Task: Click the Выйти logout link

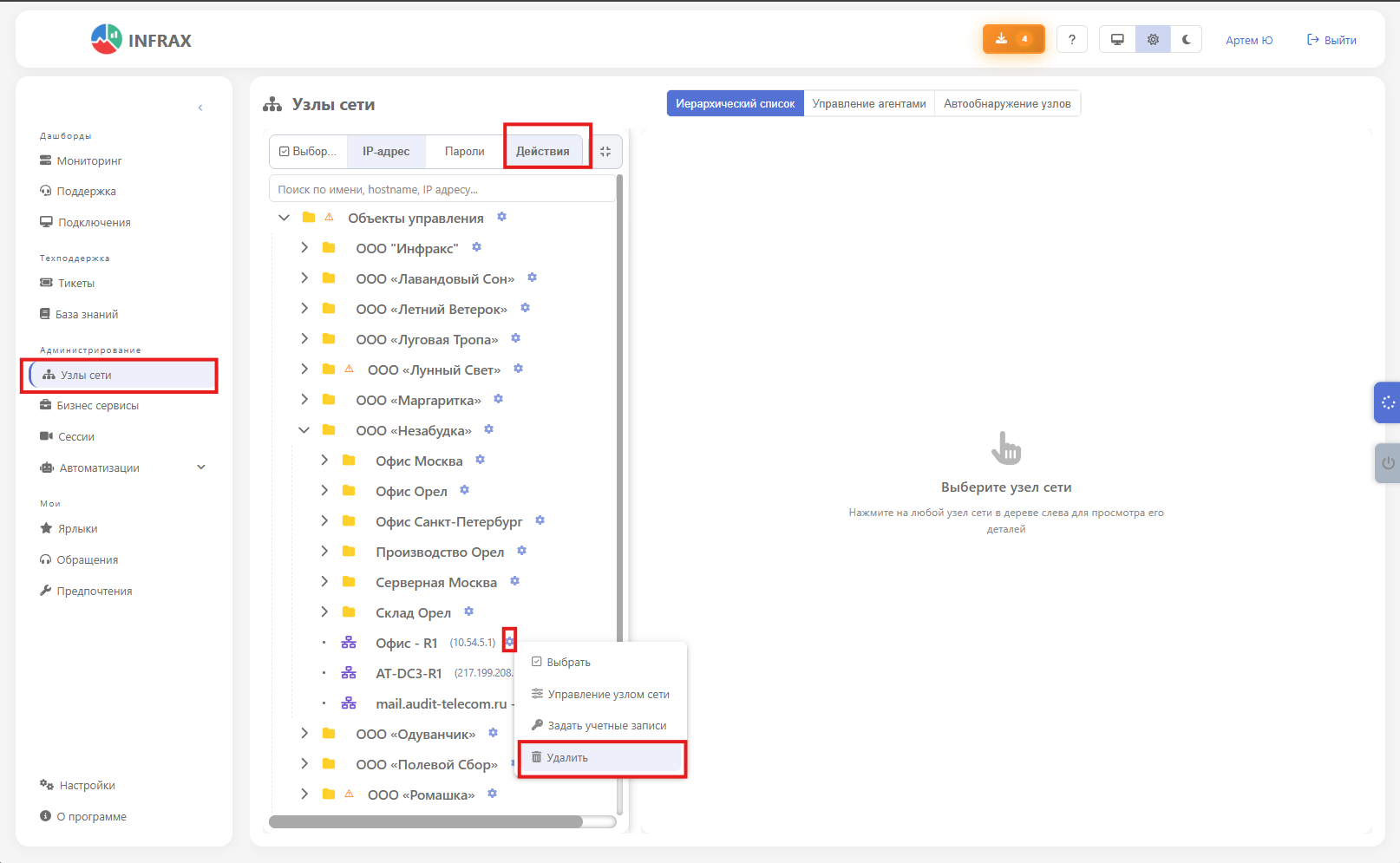Action: click(1331, 40)
